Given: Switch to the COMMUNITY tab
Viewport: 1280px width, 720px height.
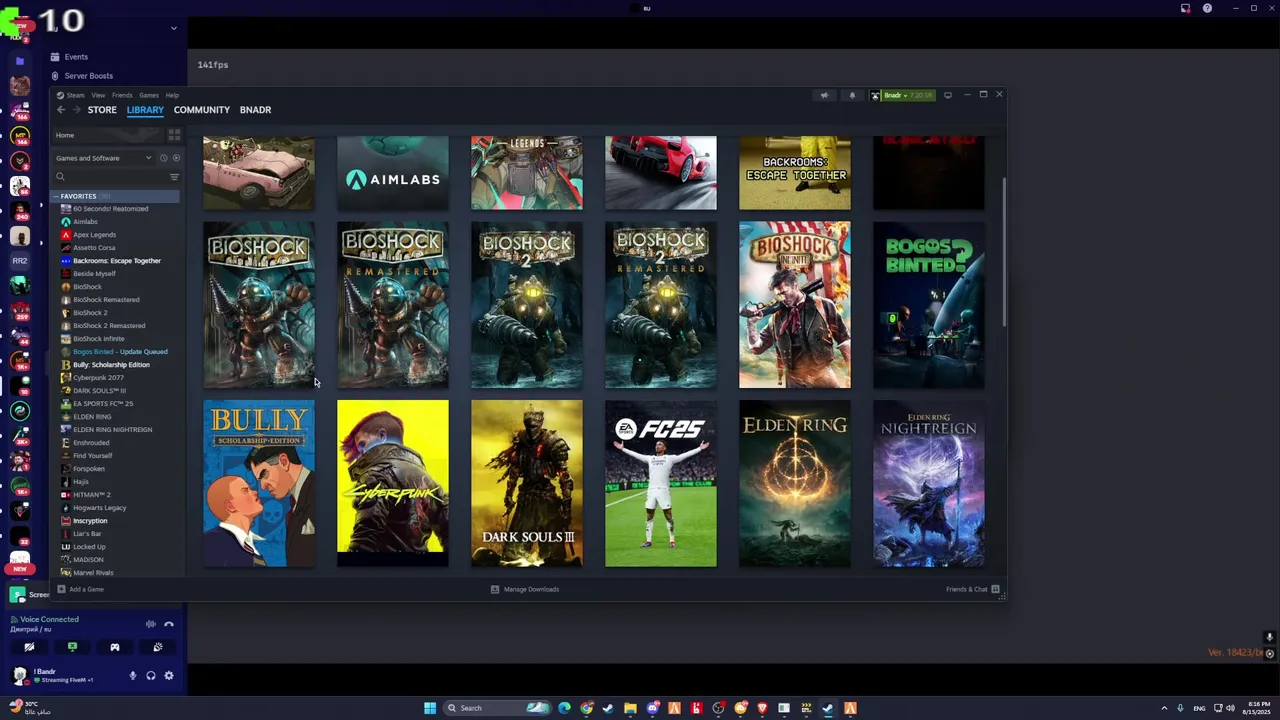Looking at the screenshot, I should click(202, 110).
